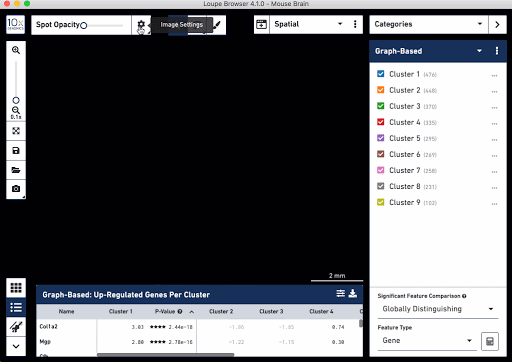The height and width of the screenshot is (362, 512).
Task: Click the 10x Genomics logo icon
Action: click(x=15, y=24)
